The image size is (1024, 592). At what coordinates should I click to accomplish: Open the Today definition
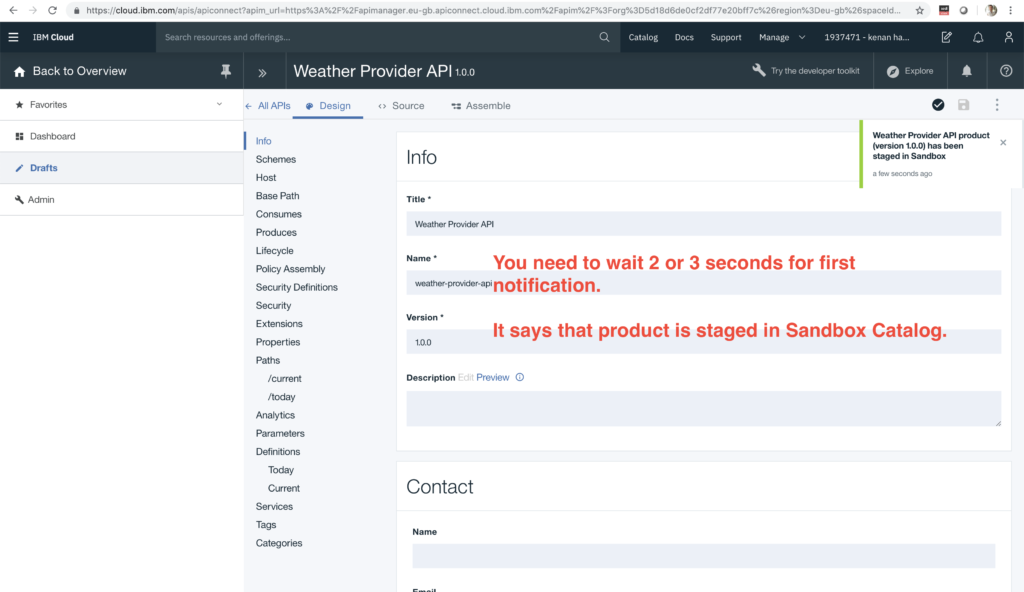pyautogui.click(x=281, y=470)
